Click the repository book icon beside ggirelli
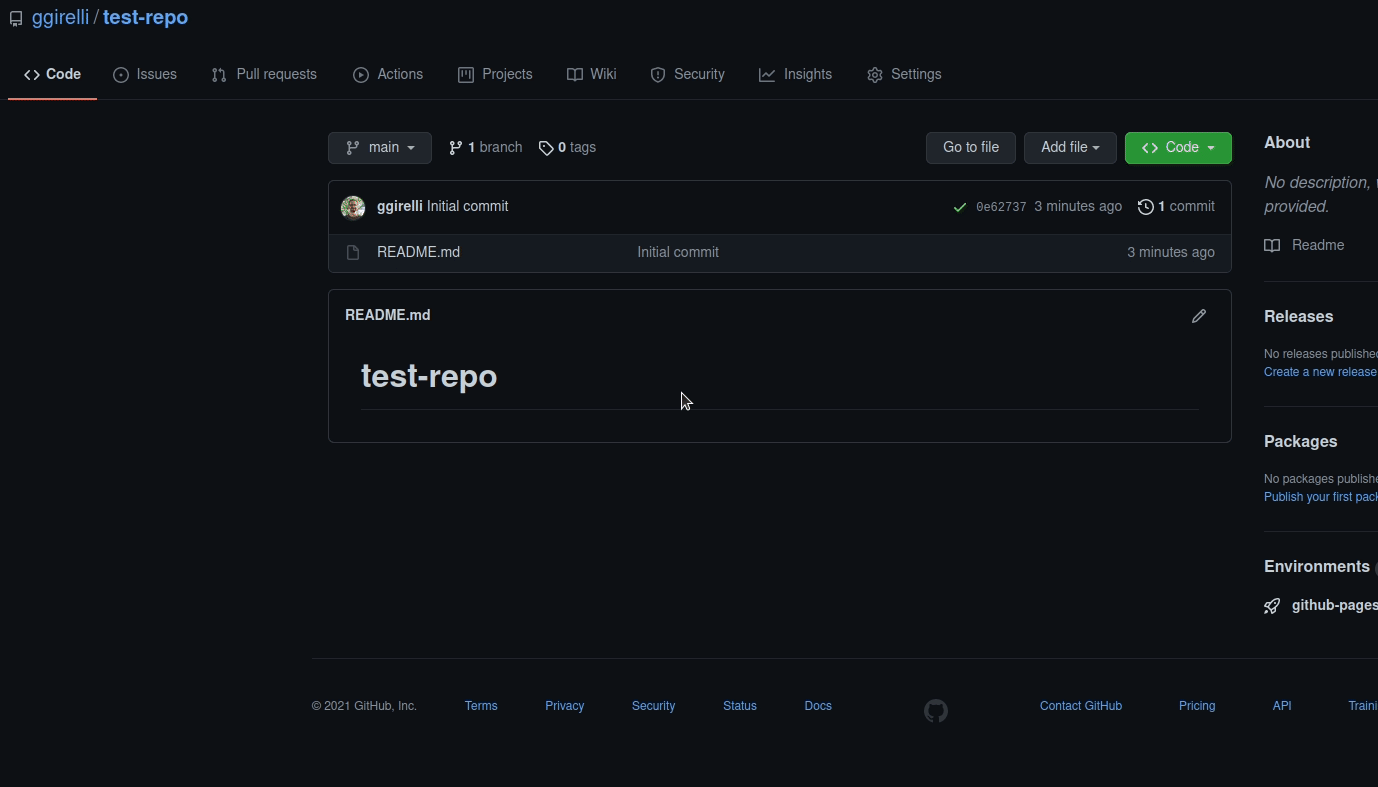Screen dimensions: 1378x787 click(16, 19)
